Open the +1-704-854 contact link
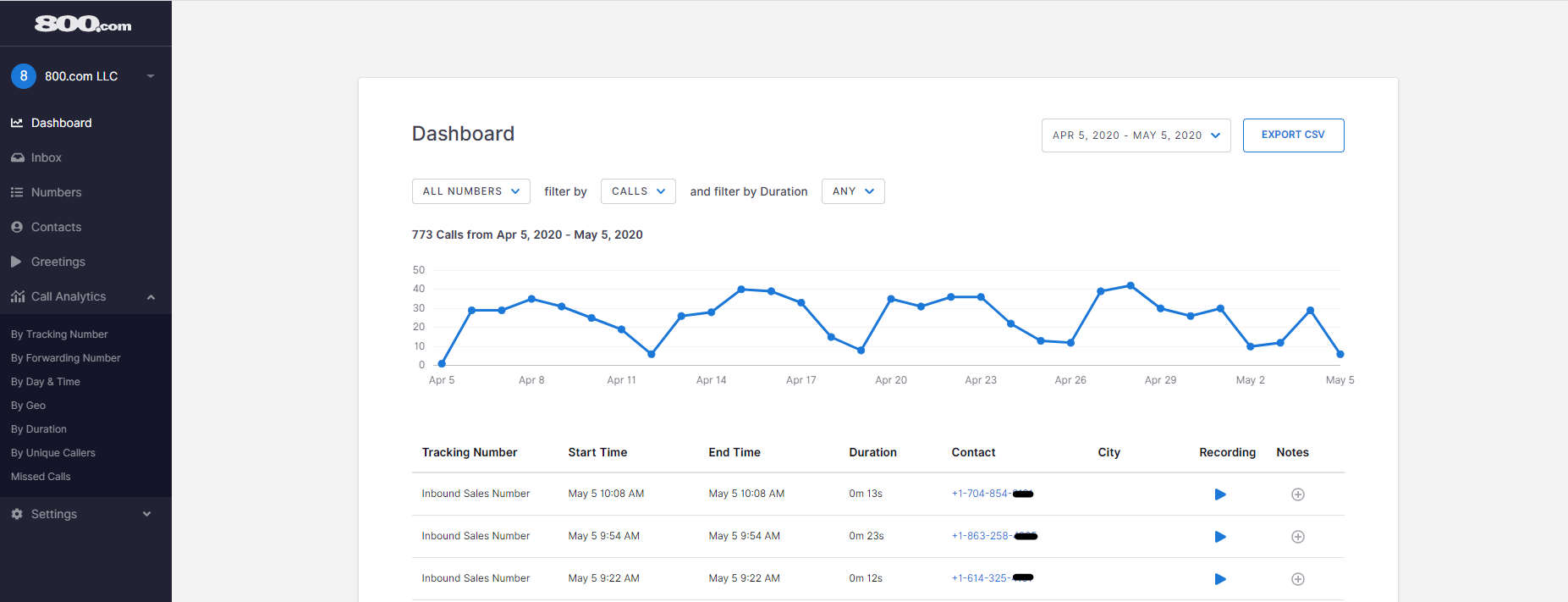This screenshot has width=1568, height=602. tap(980, 494)
